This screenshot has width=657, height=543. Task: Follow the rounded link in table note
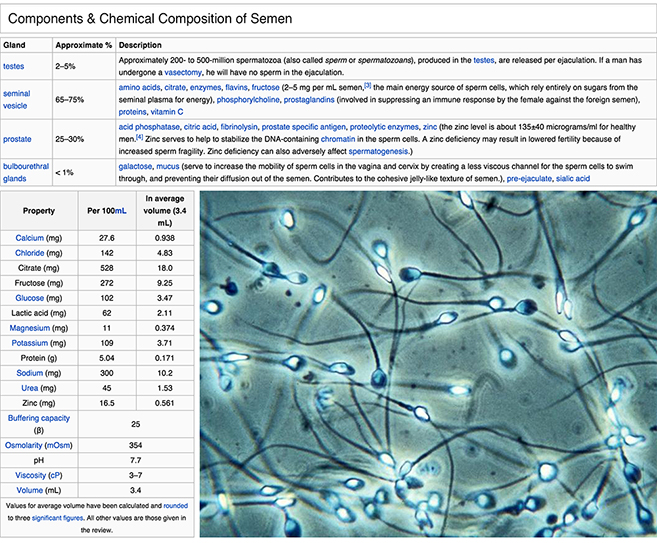176,506
